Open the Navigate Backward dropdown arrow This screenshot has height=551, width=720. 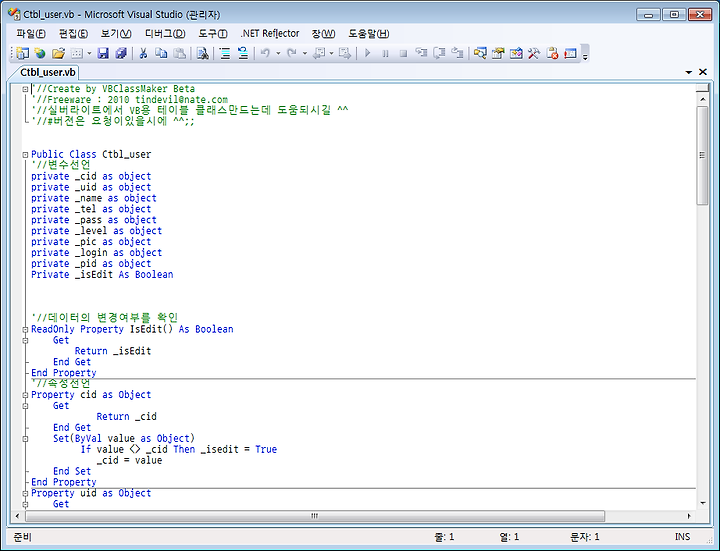click(331, 53)
